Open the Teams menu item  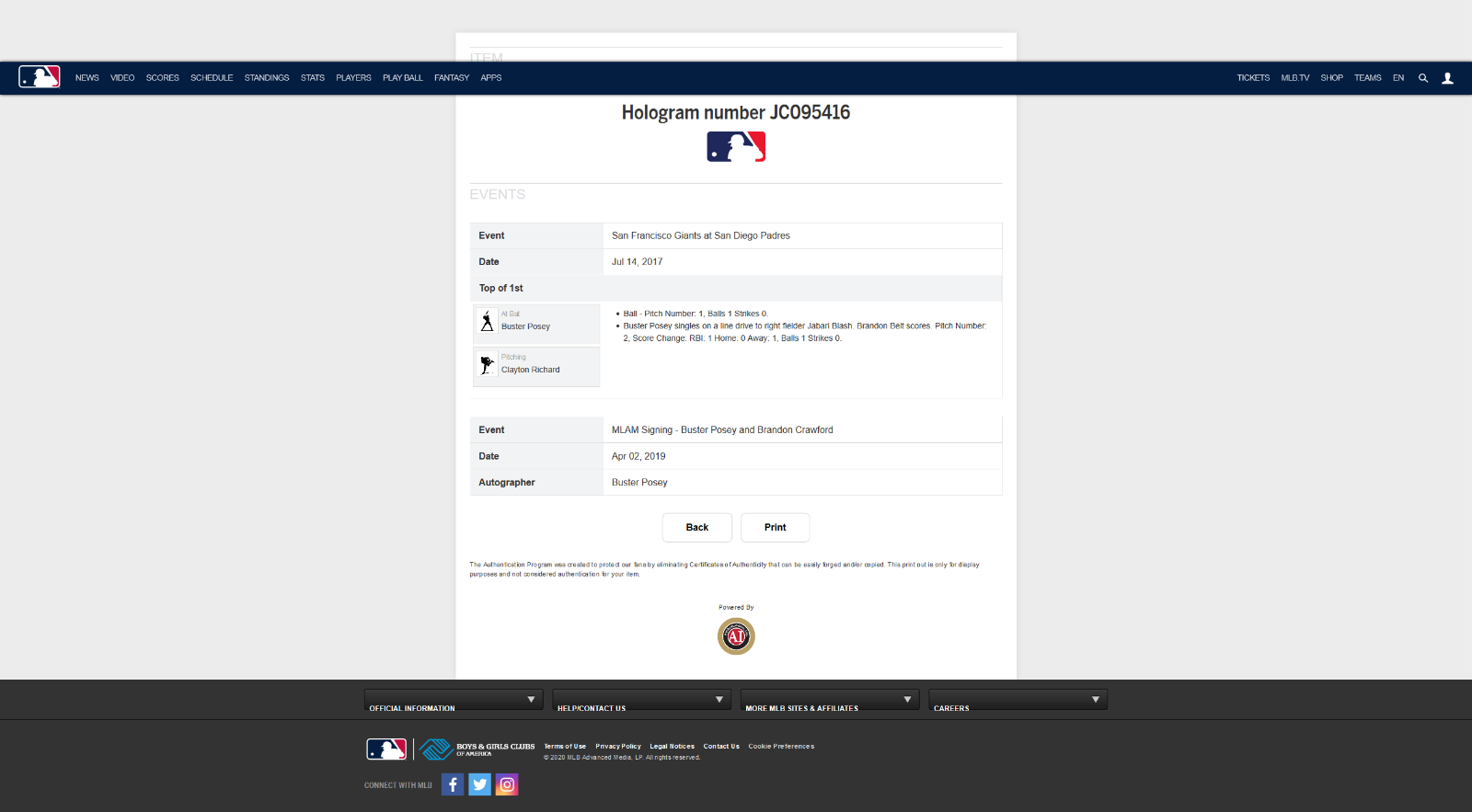coord(1368,78)
